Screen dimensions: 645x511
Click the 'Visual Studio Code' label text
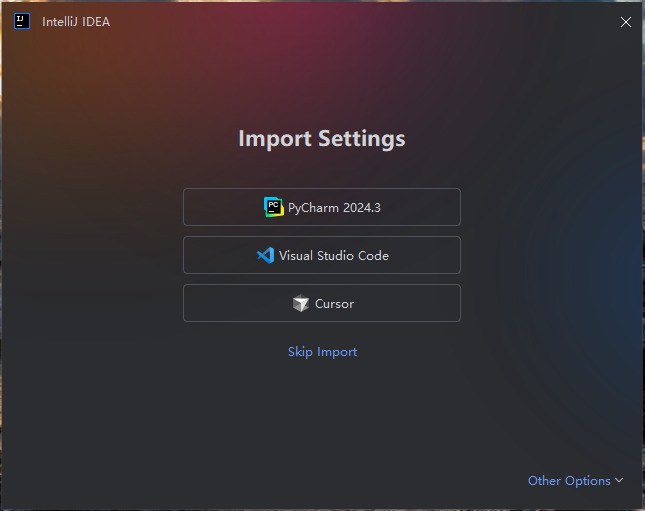[334, 256]
